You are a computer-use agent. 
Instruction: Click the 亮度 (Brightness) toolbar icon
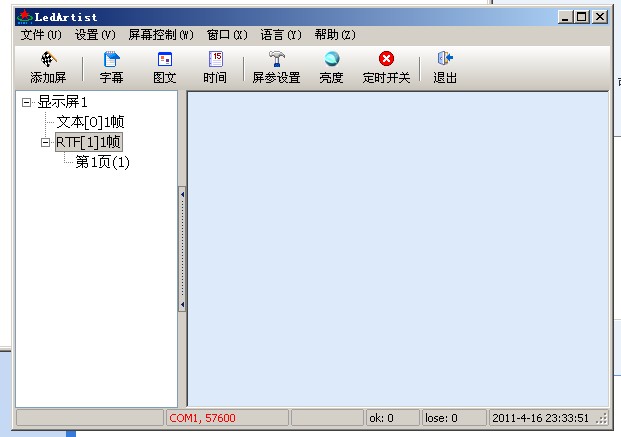coord(331,60)
